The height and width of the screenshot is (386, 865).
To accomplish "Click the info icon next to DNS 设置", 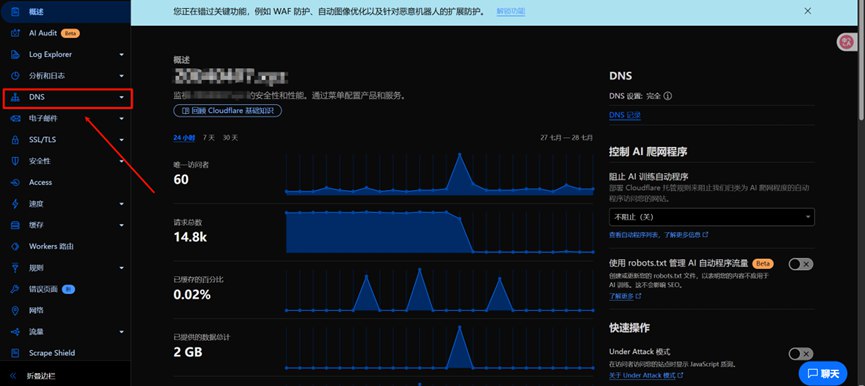I will (x=668, y=96).
